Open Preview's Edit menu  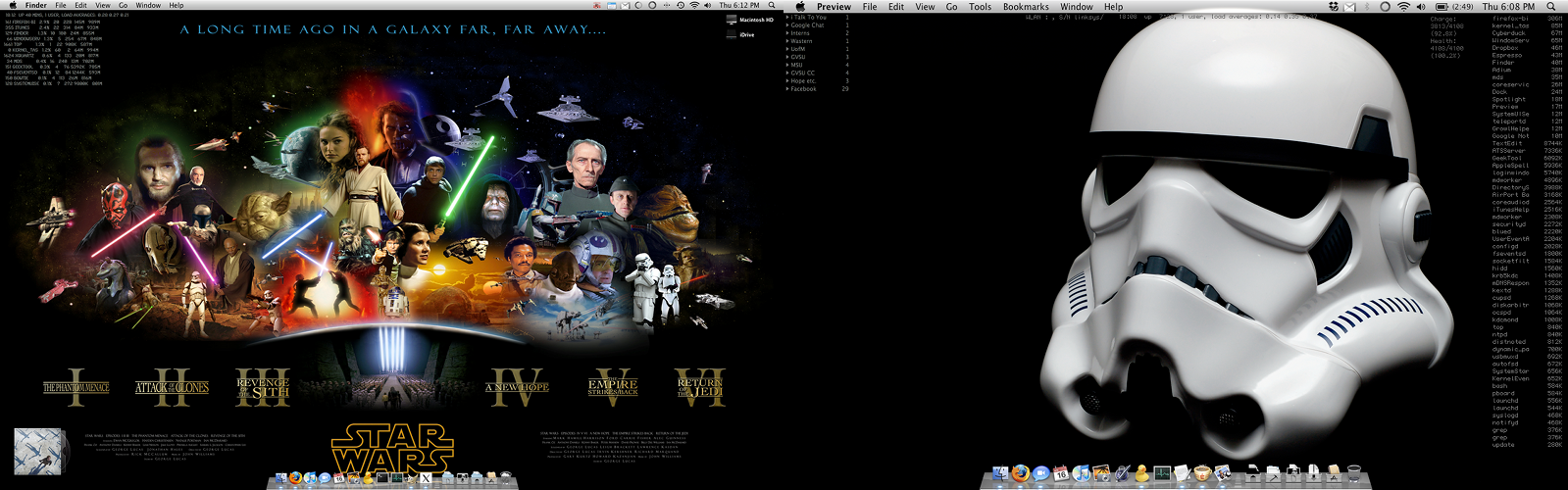[896, 7]
